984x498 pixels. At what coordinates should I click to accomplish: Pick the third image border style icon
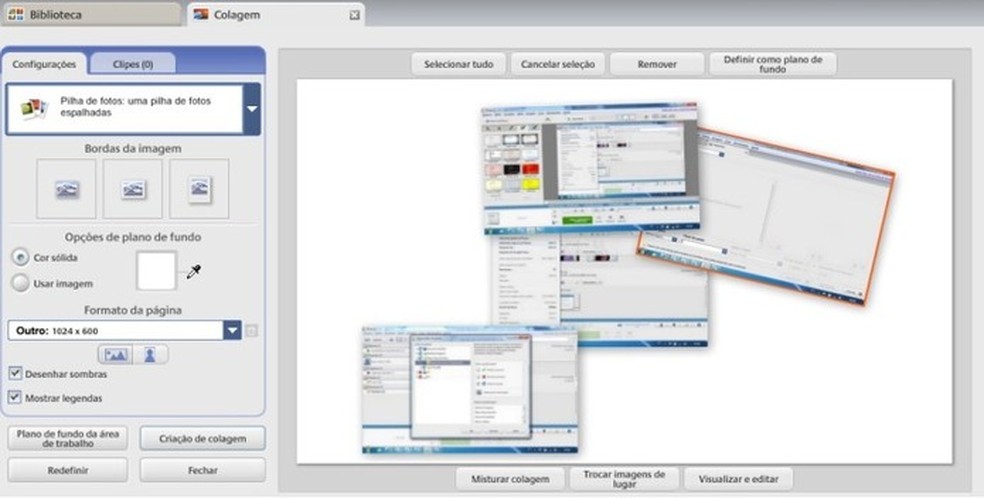pyautogui.click(x=199, y=189)
